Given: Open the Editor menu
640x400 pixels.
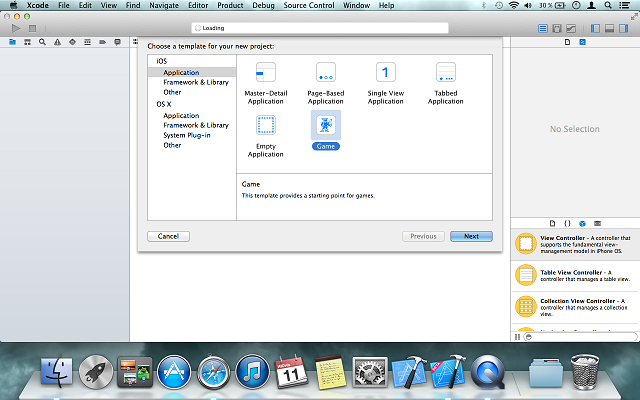Looking at the screenshot, I should click(x=198, y=5).
